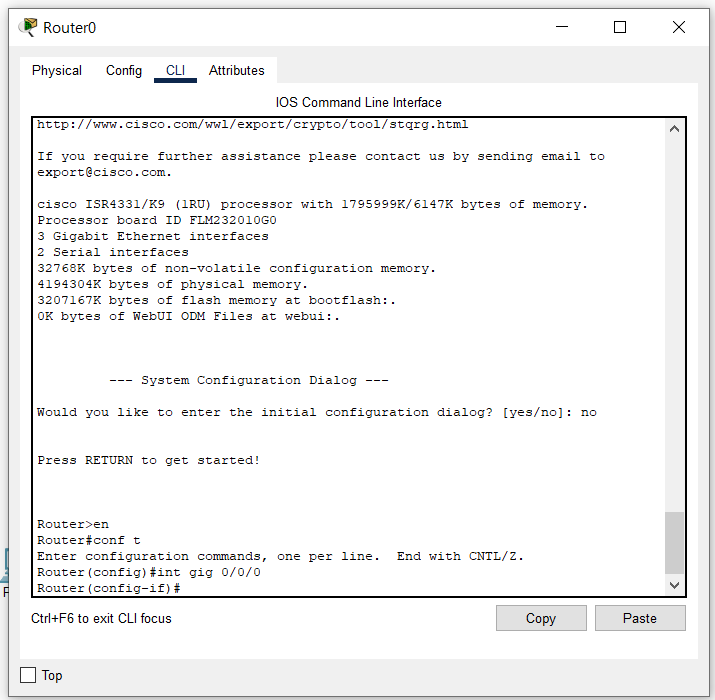This screenshot has width=715, height=700.
Task: Click the 'IOS Command Line Interface' label
Action: pyautogui.click(x=358, y=103)
